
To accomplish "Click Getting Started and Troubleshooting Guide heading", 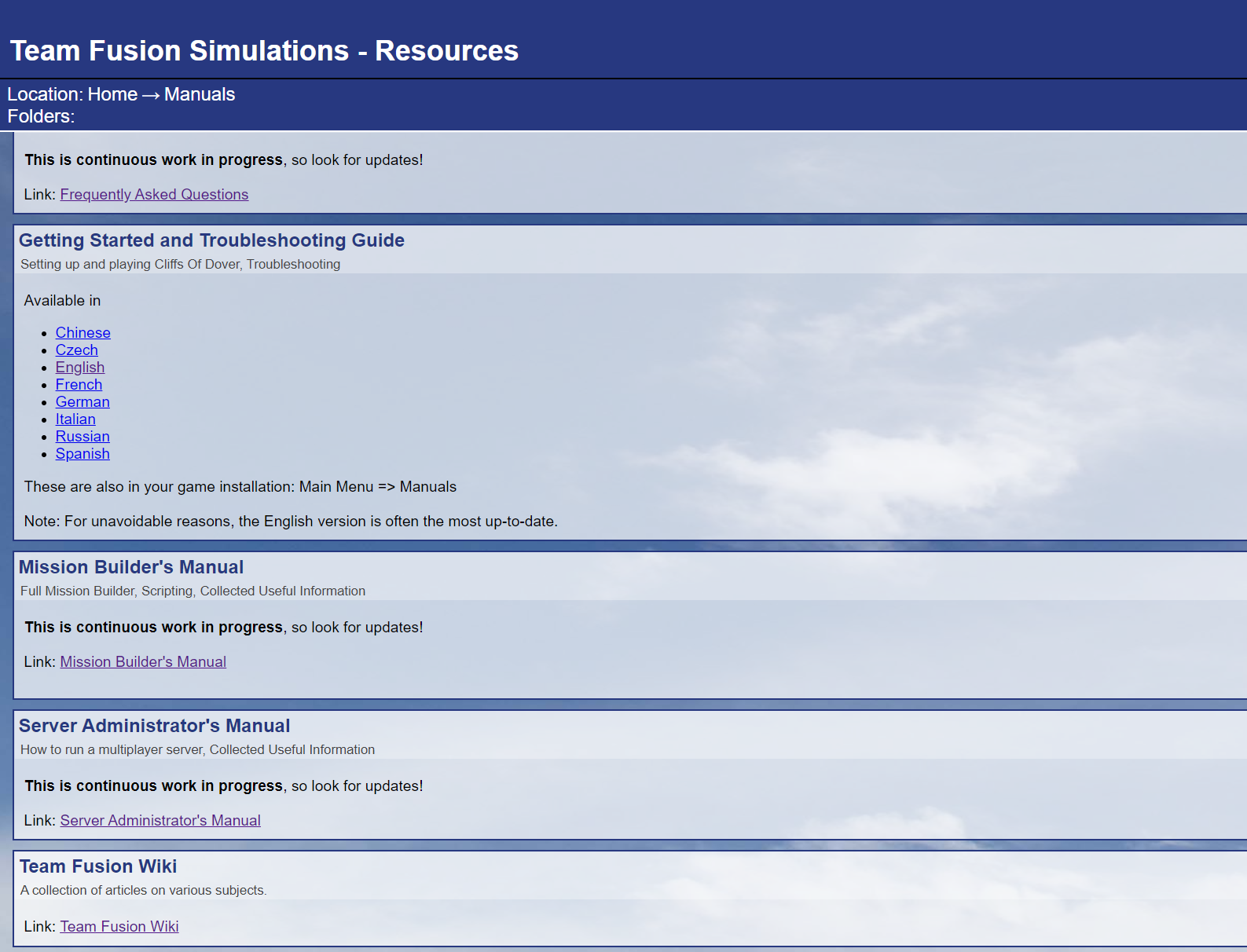I will (x=211, y=240).
